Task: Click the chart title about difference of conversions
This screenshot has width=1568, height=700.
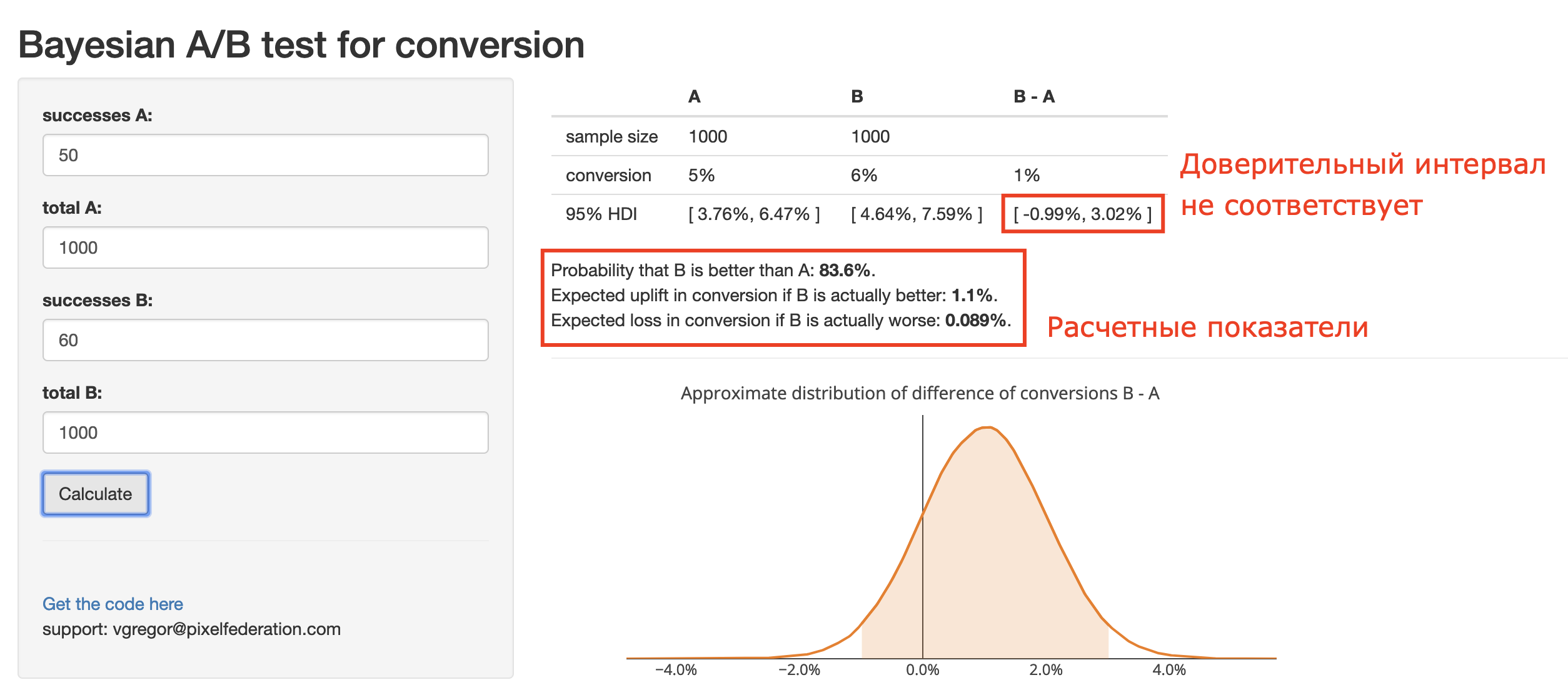Action: pos(920,393)
